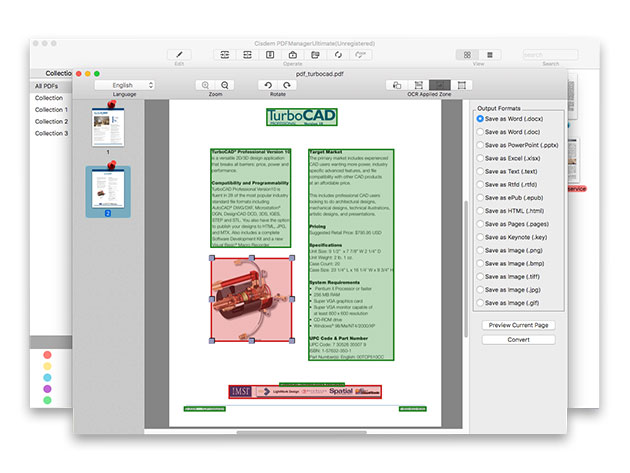Screen dimensions: 630x473
Task: Select the red motor image OCR zone
Action: click(252, 300)
